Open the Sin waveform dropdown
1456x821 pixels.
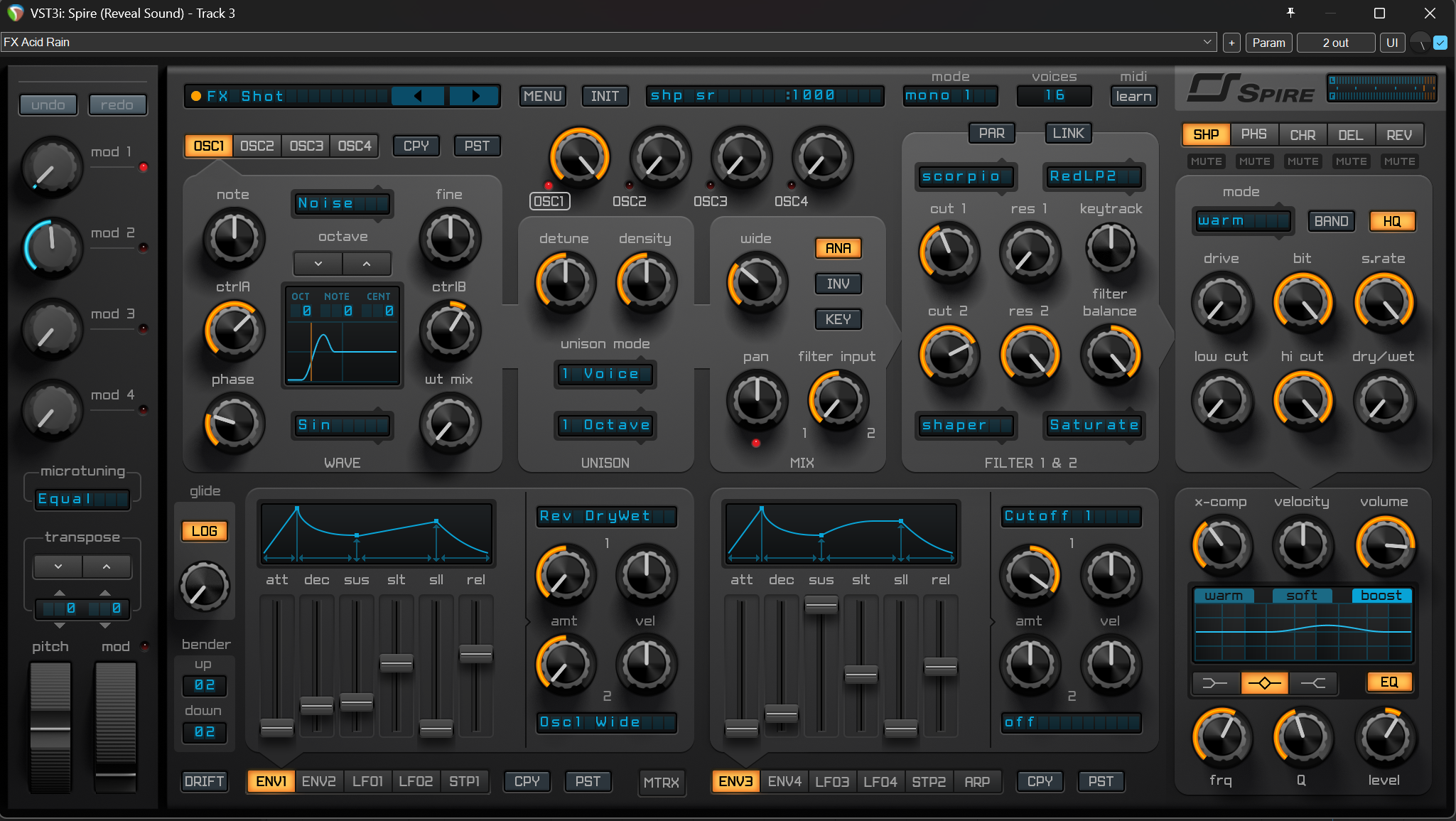(x=342, y=424)
